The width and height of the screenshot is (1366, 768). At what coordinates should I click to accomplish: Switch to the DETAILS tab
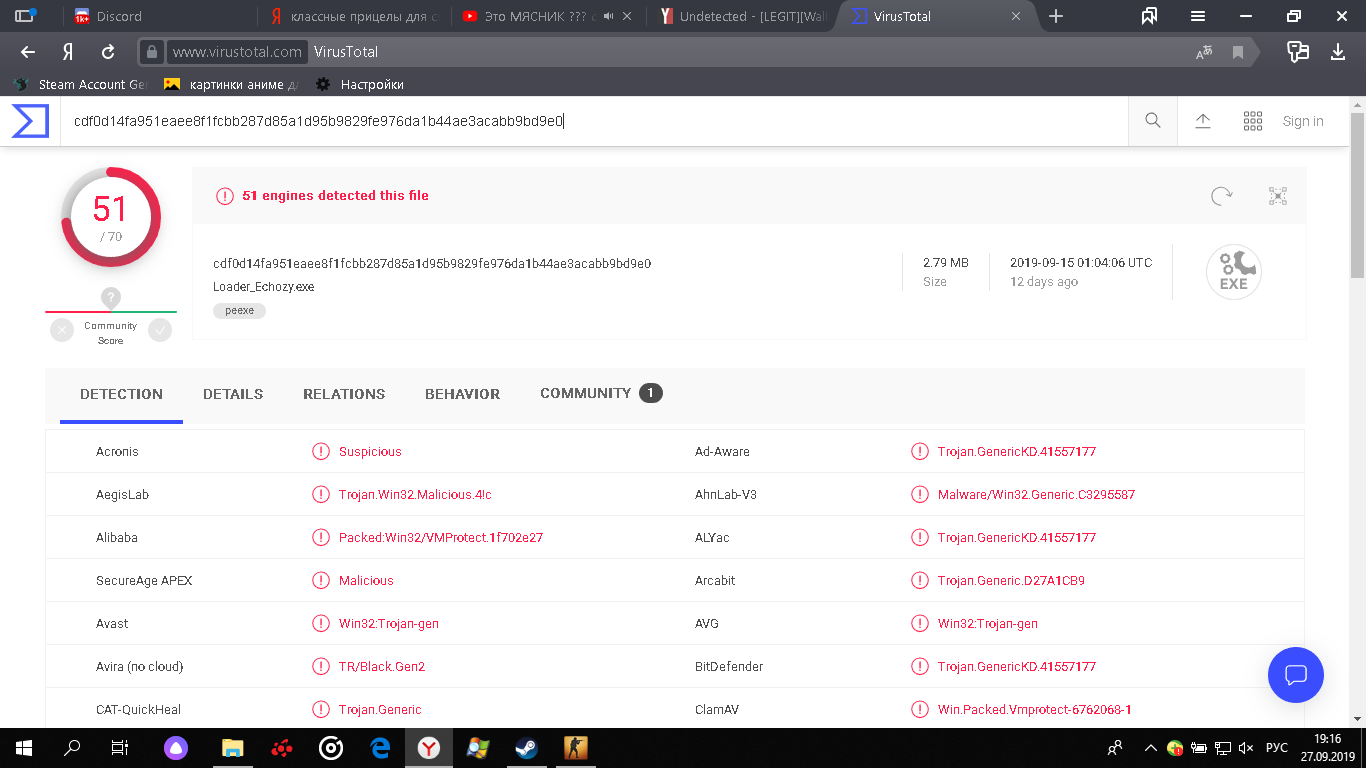233,394
